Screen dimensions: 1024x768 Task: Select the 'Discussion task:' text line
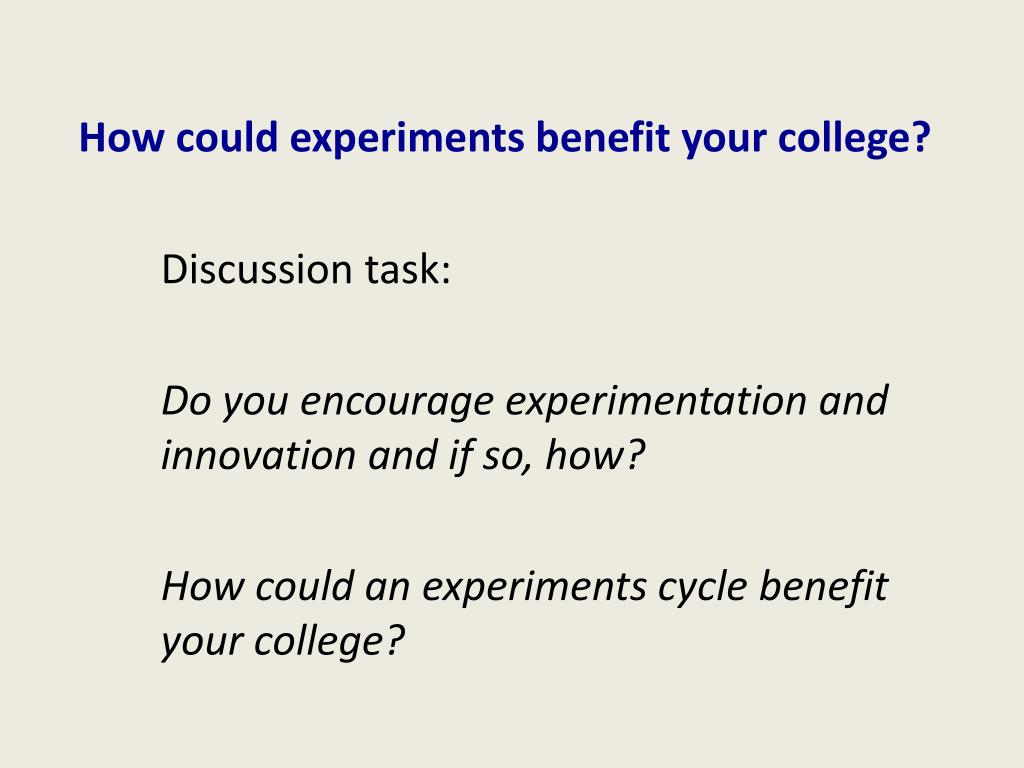[x=306, y=269]
